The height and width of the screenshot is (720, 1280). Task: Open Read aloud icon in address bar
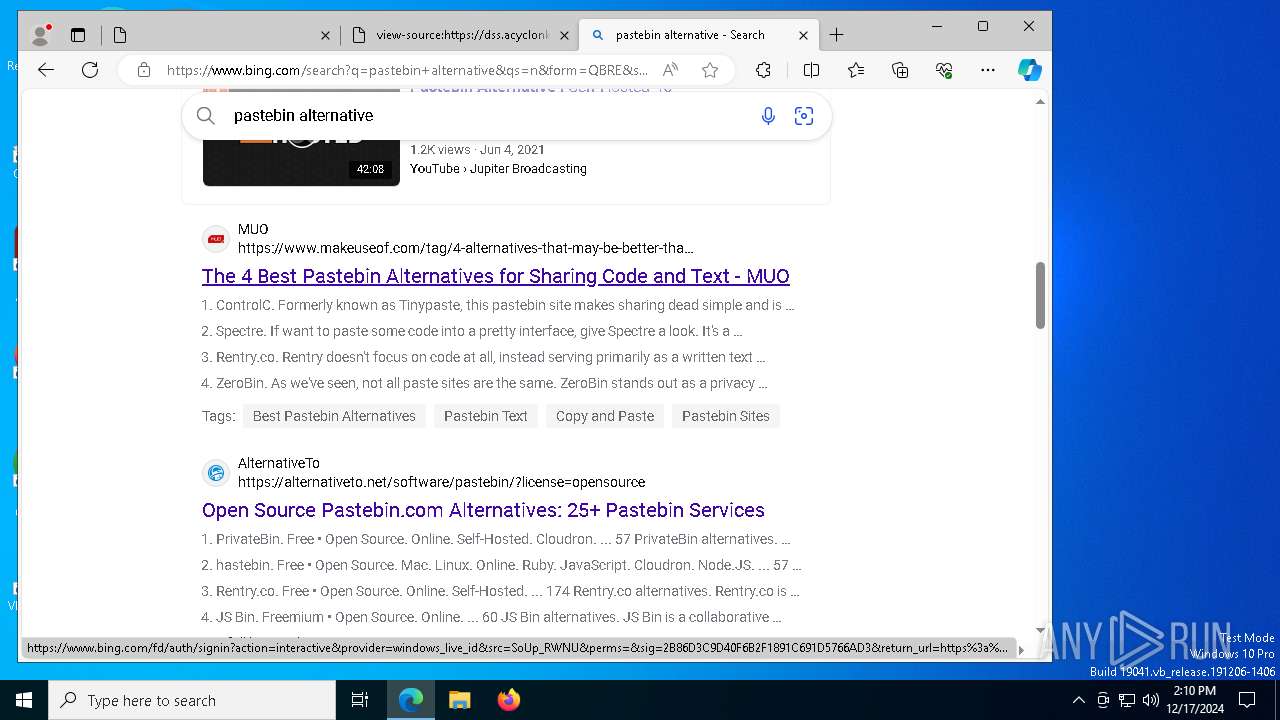pyautogui.click(x=671, y=70)
